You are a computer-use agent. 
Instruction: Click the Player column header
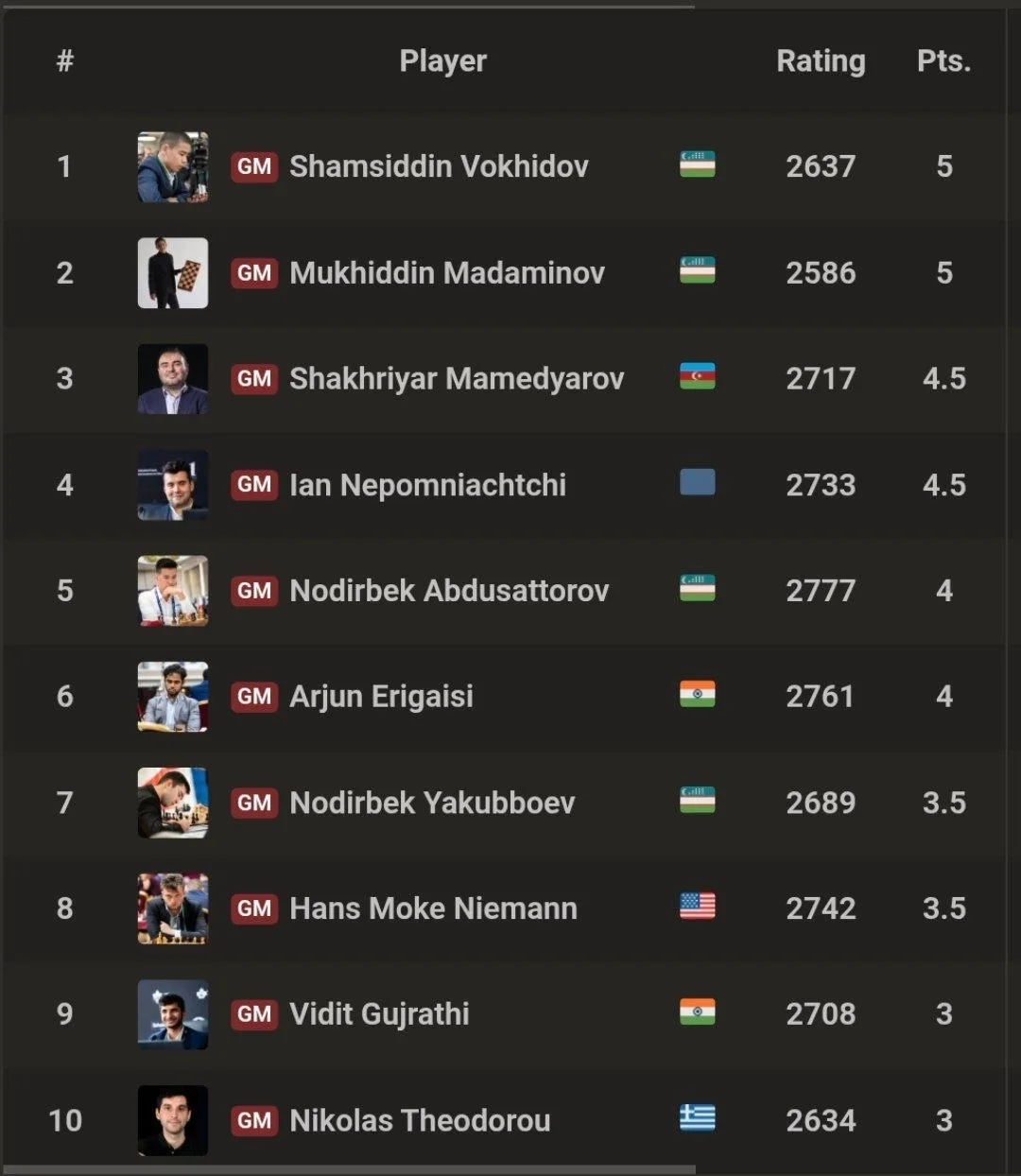pyautogui.click(x=442, y=61)
